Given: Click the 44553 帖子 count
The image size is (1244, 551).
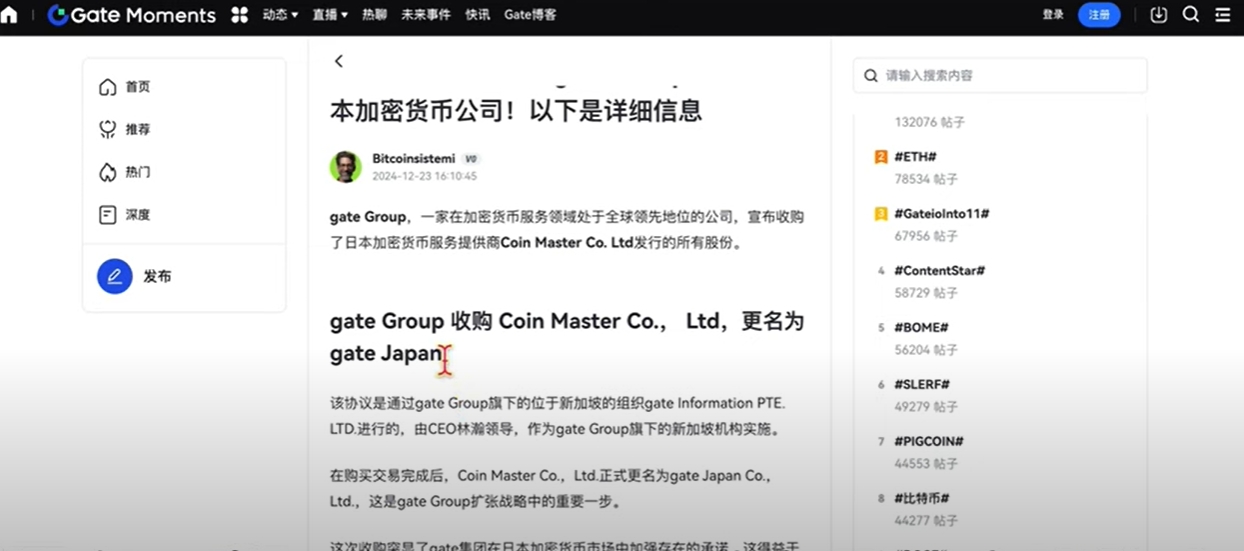Looking at the screenshot, I should [x=926, y=464].
